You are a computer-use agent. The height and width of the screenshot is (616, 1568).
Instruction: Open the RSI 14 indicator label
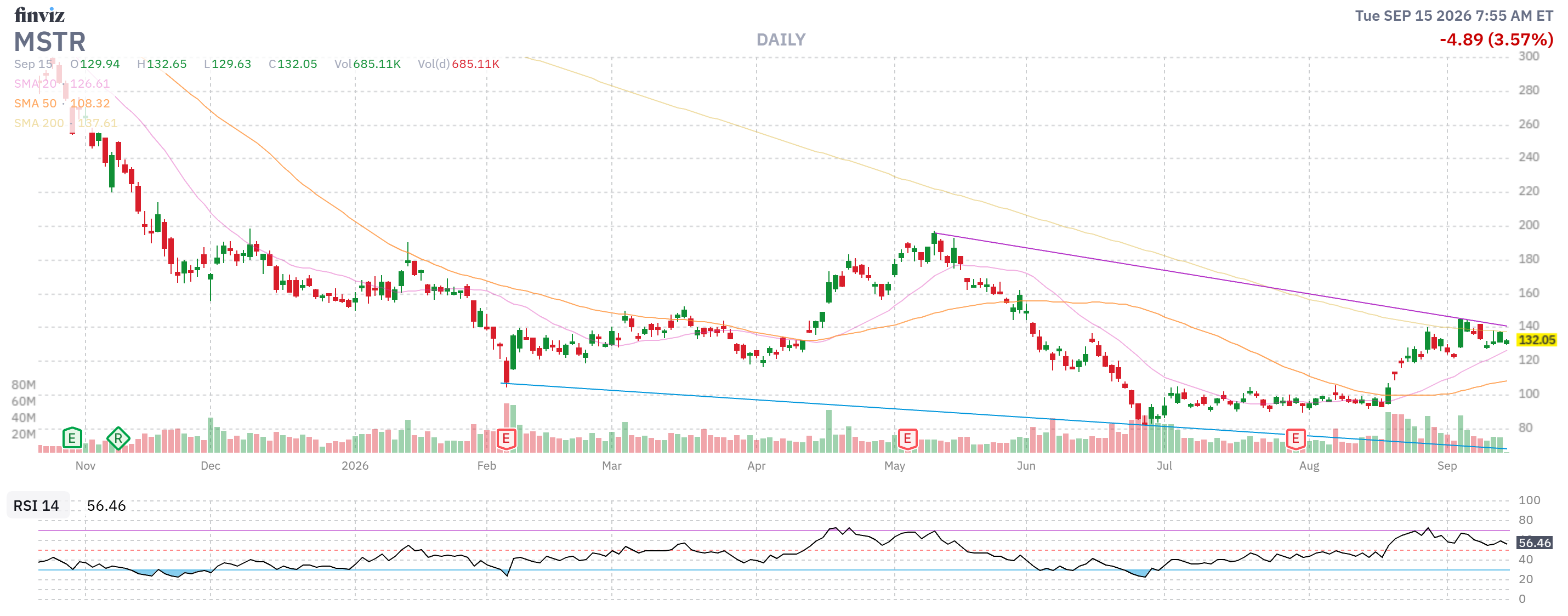coord(37,505)
